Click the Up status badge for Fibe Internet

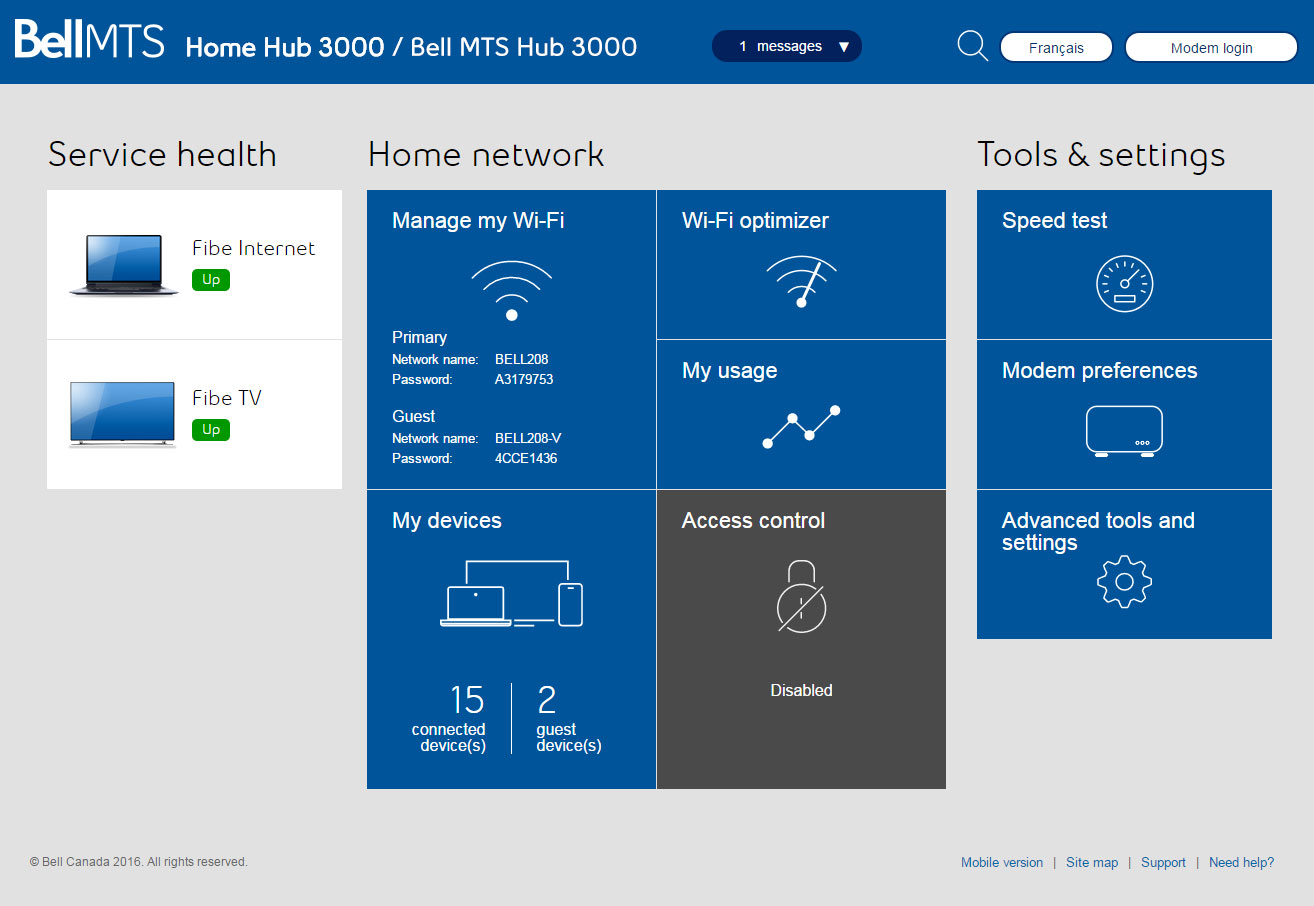click(211, 280)
